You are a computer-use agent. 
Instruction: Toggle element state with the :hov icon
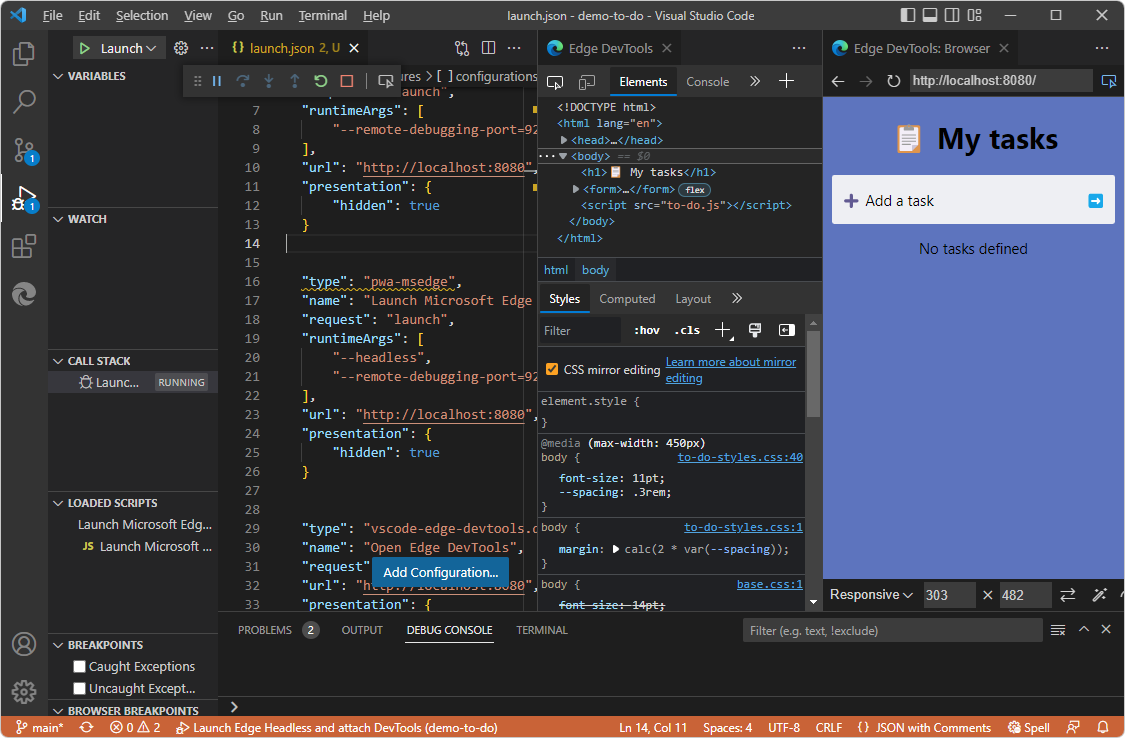click(x=648, y=330)
